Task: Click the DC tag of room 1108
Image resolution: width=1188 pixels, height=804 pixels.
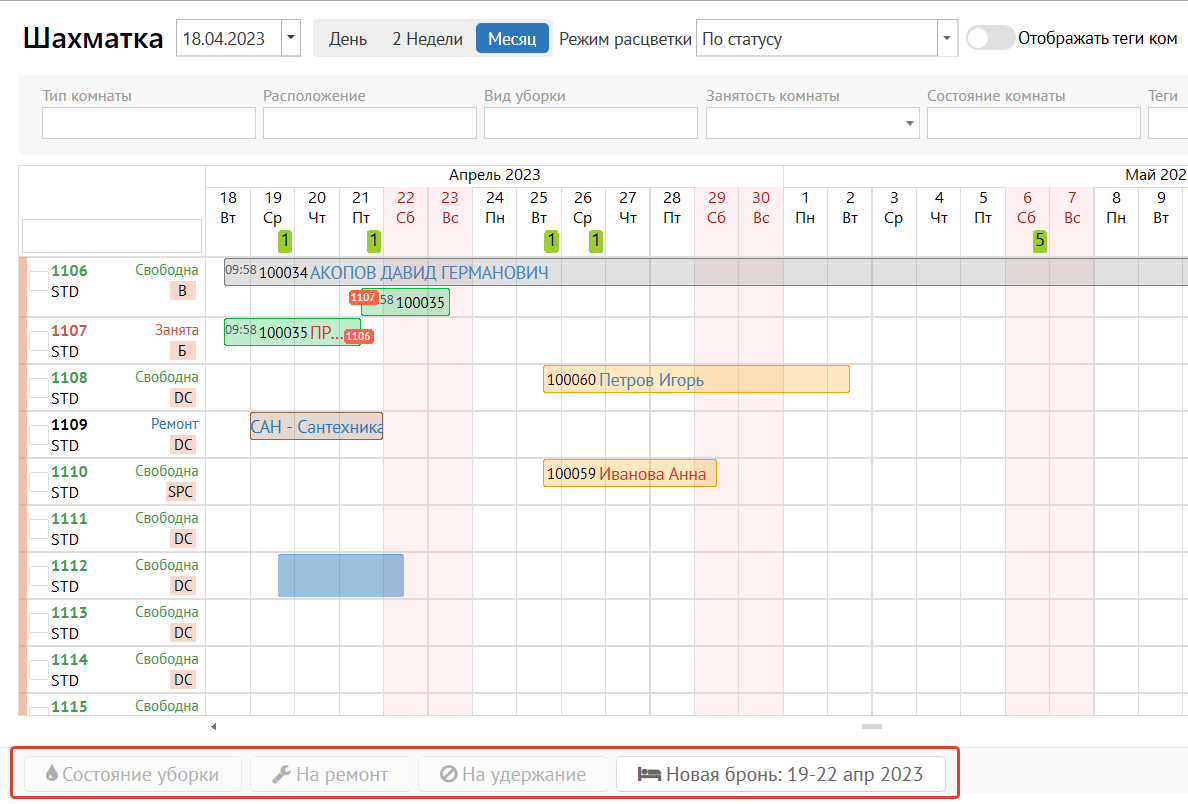Action: (183, 398)
